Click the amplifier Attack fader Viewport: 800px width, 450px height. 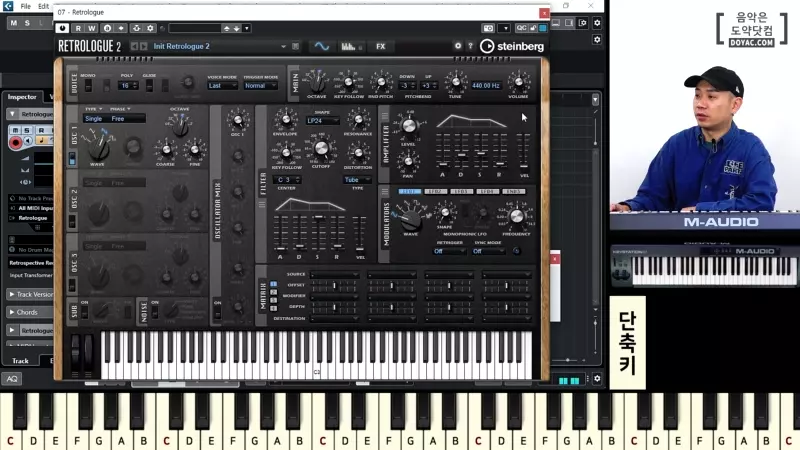[x=443, y=164]
